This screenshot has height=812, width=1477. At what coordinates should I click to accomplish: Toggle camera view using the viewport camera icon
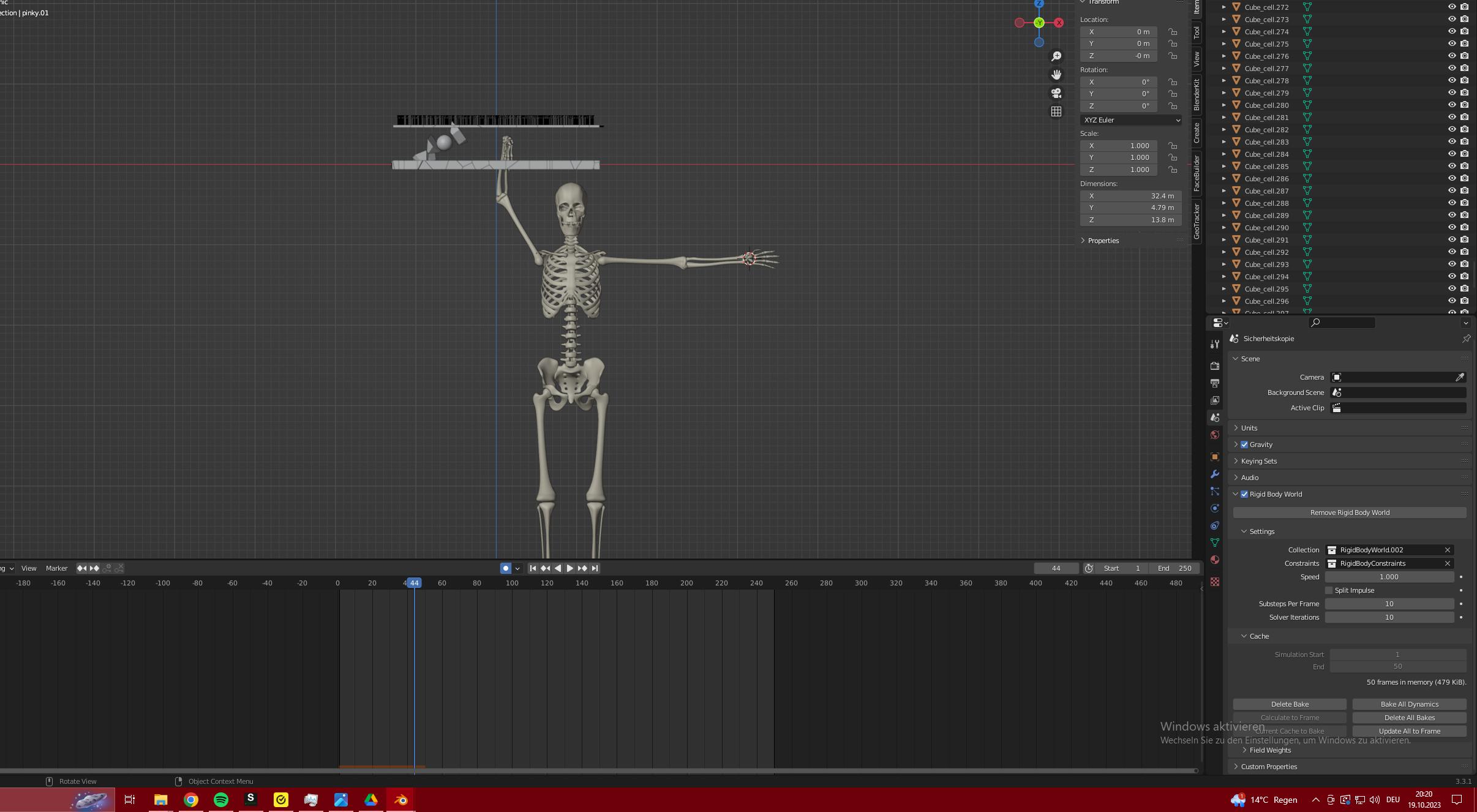(1056, 93)
